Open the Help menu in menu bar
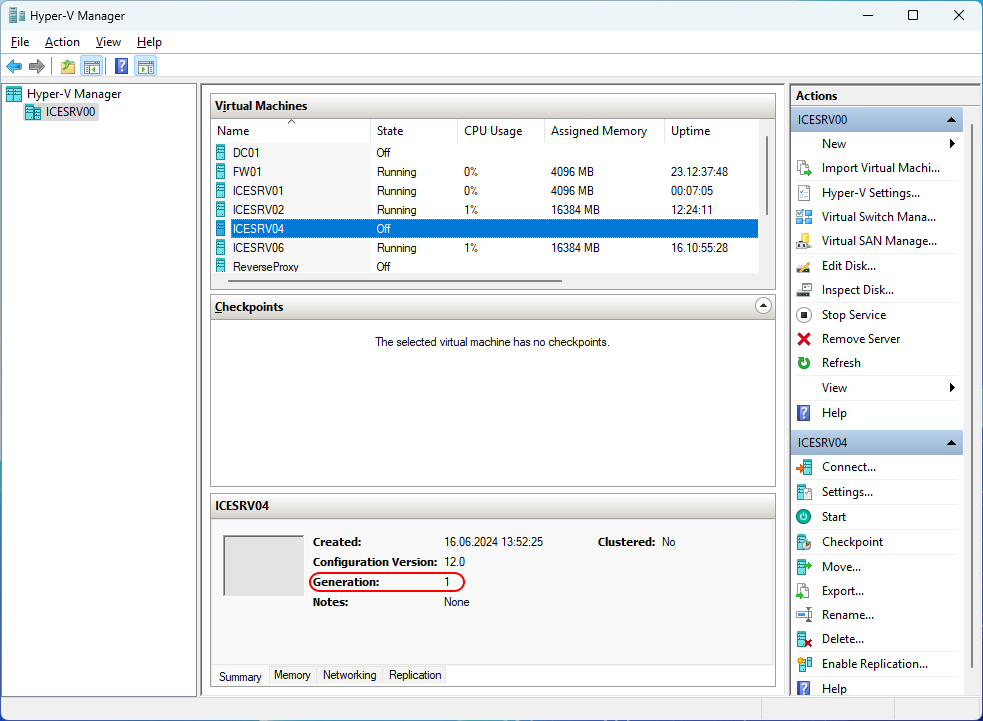Screen dimensions: 983x721 pos(149,42)
